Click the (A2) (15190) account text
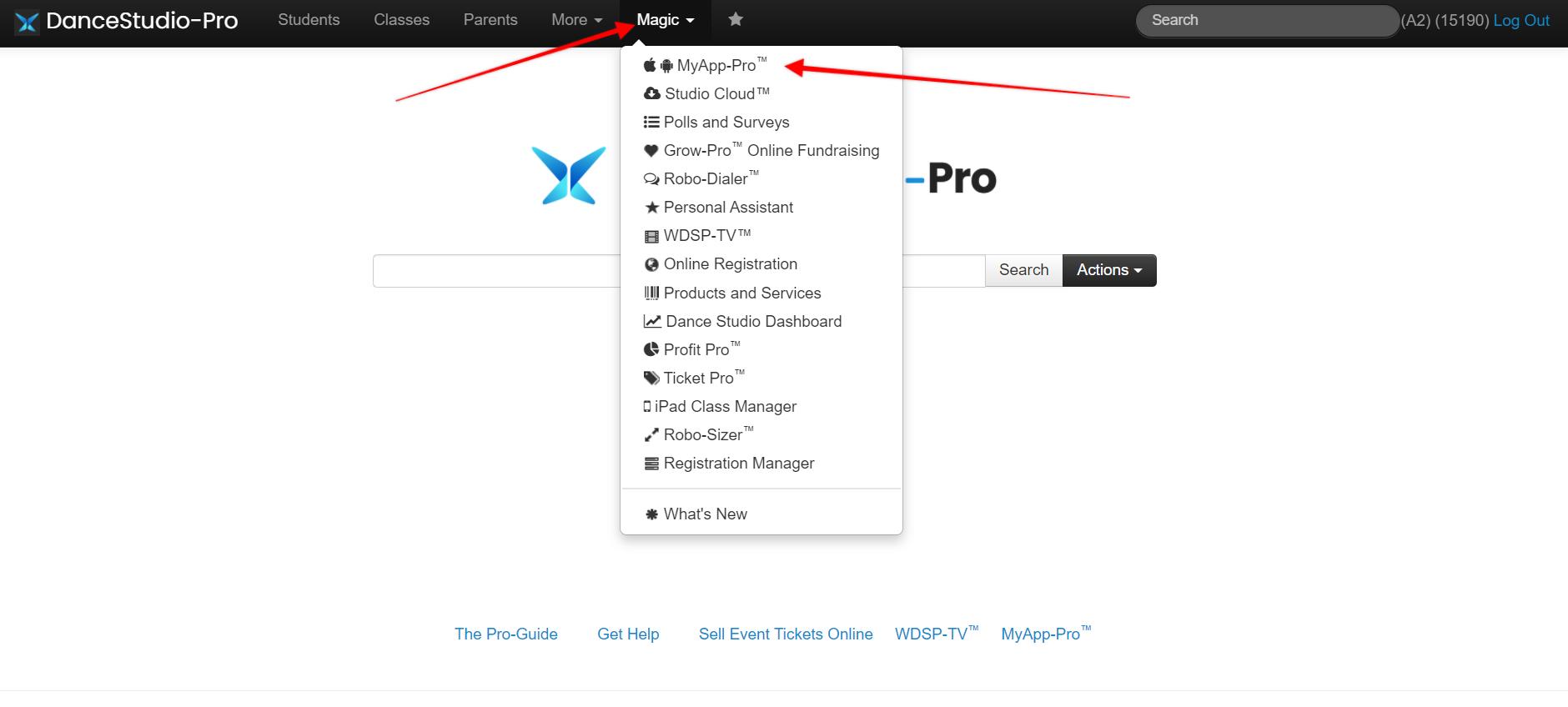Image resolution: width=1568 pixels, height=707 pixels. [1445, 21]
